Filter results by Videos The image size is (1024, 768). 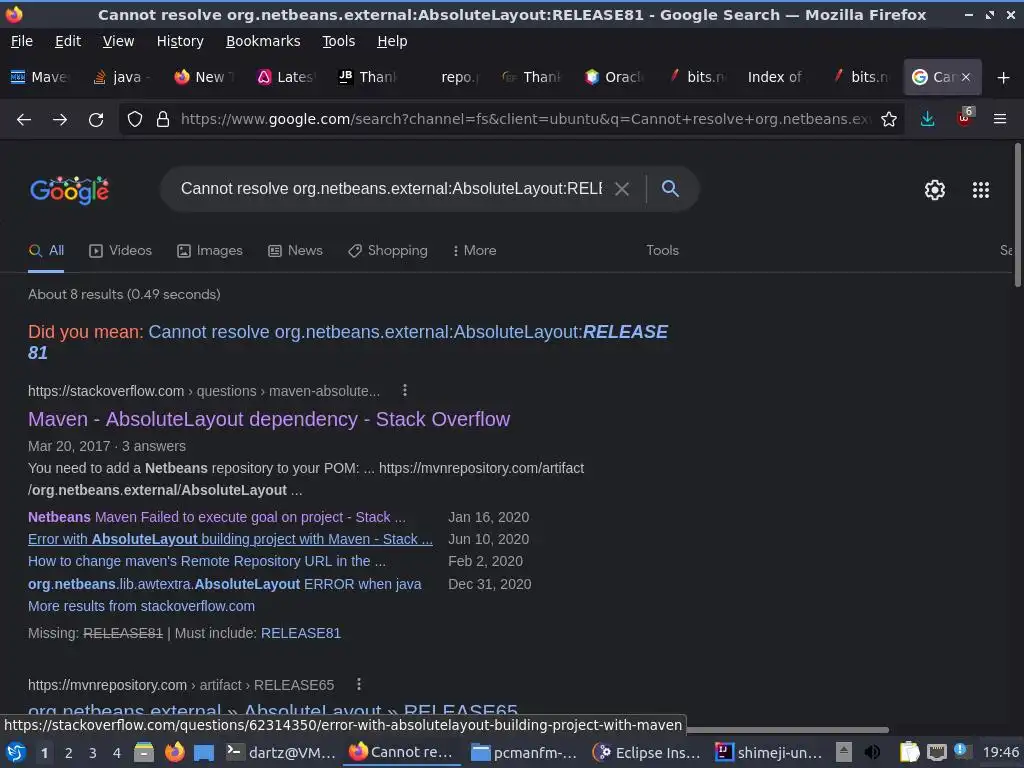tap(120, 251)
